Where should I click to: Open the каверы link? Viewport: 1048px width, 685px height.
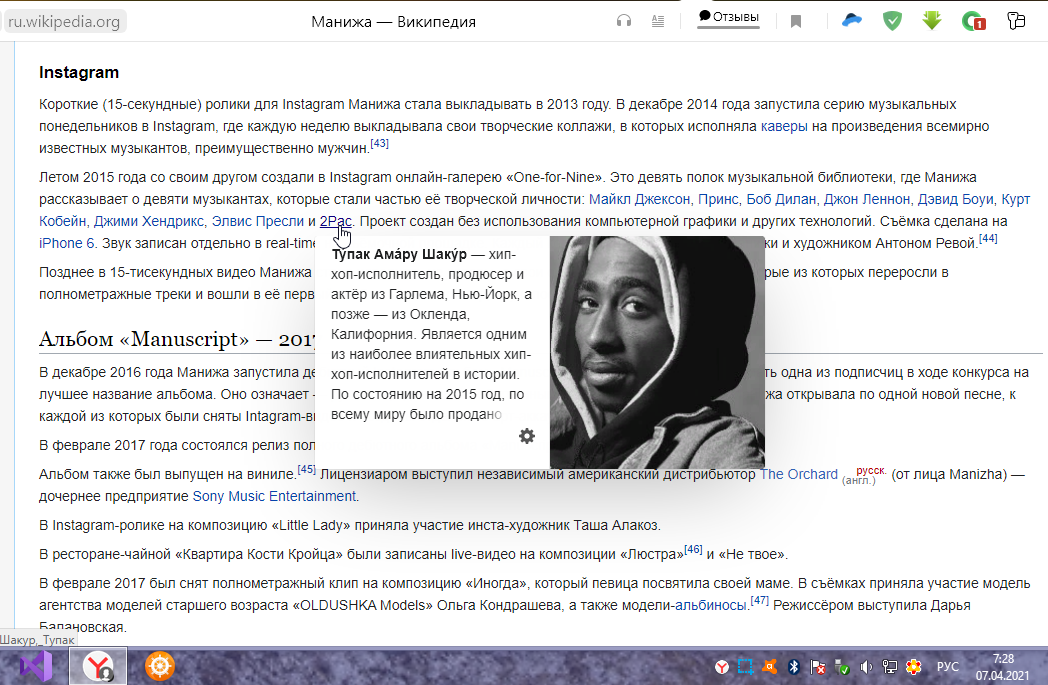tap(784, 126)
